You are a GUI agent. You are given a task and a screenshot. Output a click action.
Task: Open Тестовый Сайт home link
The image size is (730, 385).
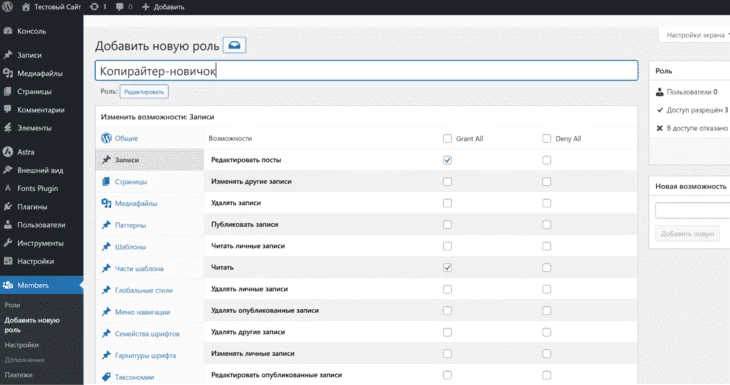(x=52, y=7)
